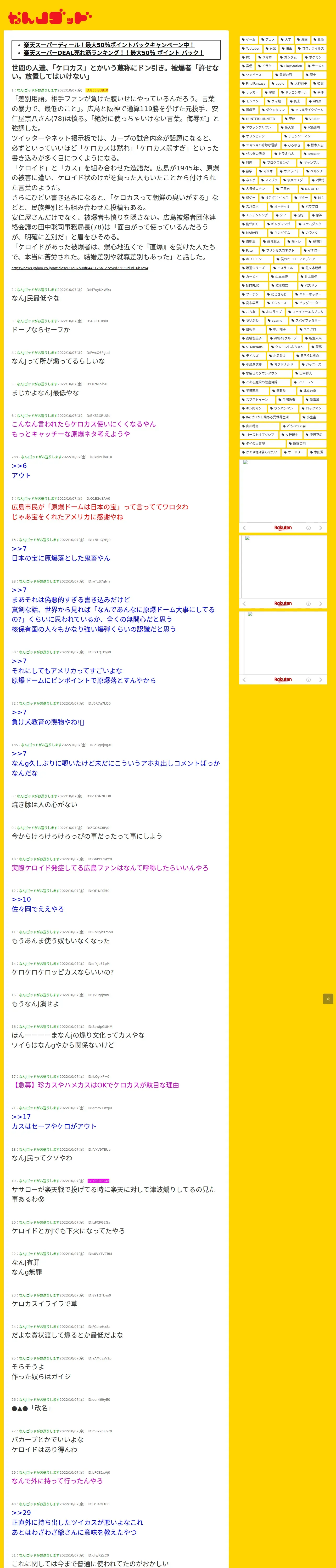Go to previous item in first Rakuten ad

pyautogui.click(x=244, y=528)
